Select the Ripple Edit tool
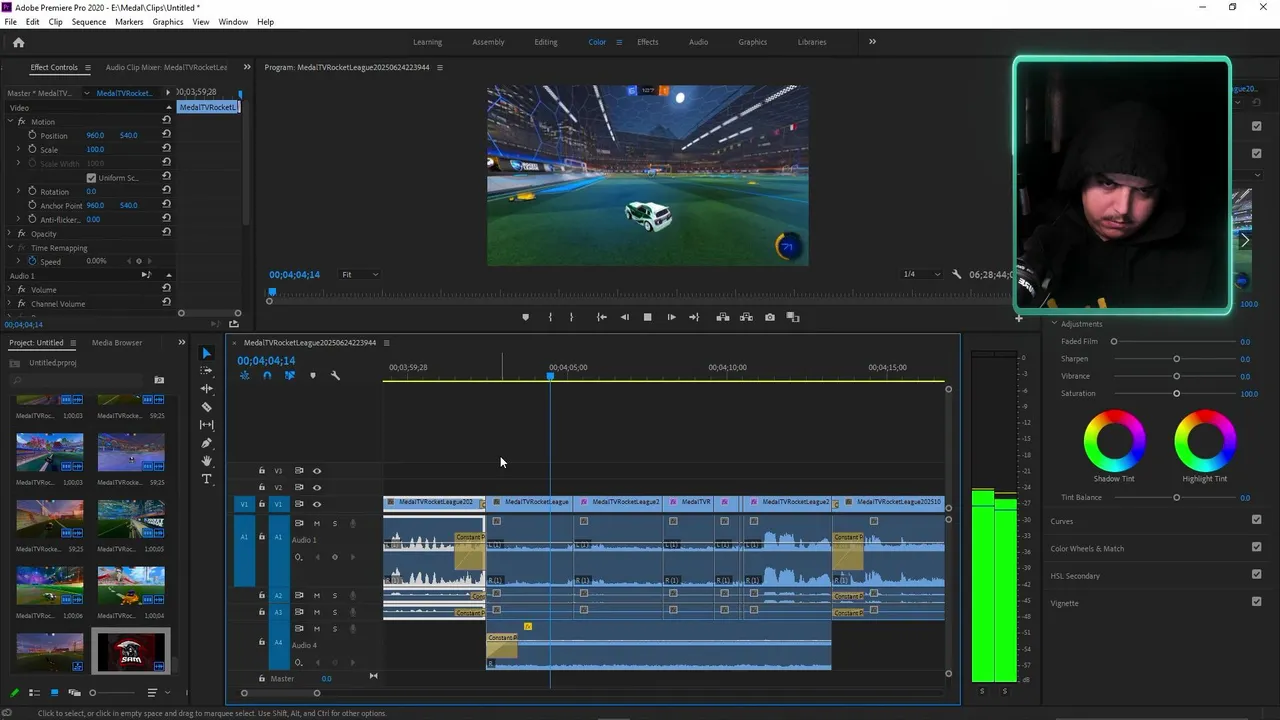The image size is (1280, 720). (x=206, y=389)
